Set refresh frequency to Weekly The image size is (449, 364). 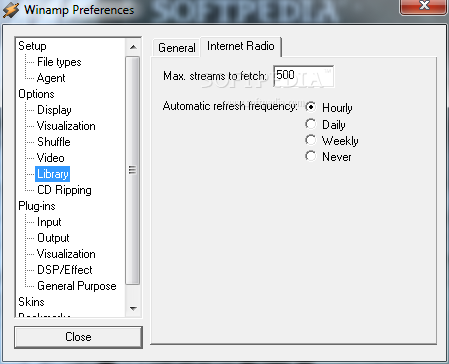pos(332,140)
